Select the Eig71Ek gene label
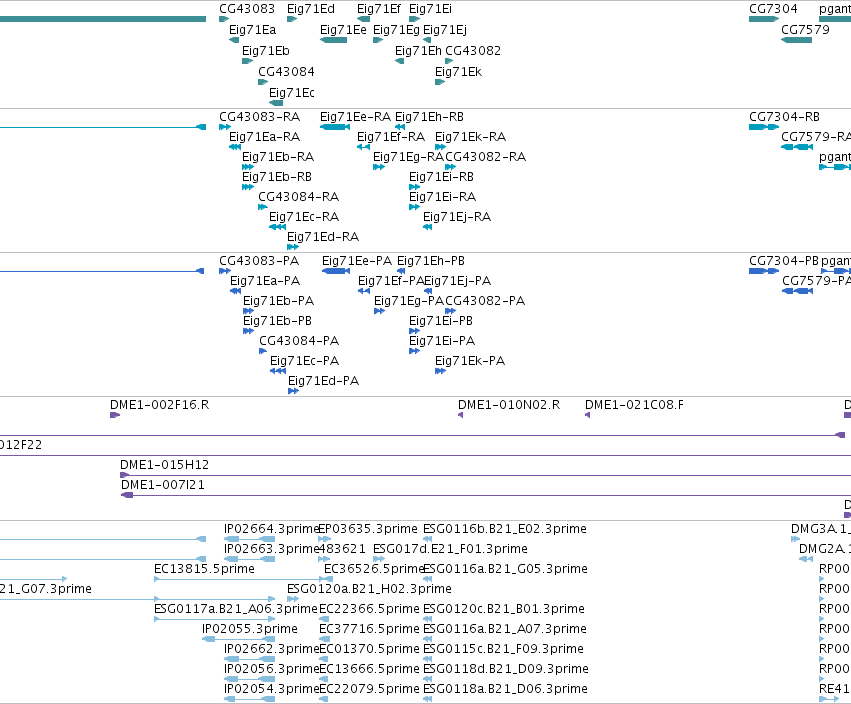Viewport: 851px width, 704px height. tap(459, 72)
